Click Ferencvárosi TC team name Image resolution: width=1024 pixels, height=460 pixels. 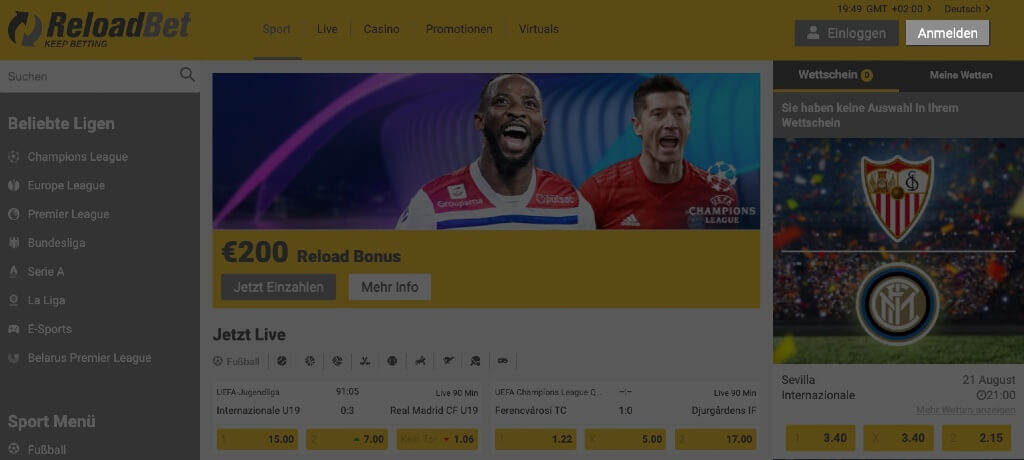[x=531, y=411]
